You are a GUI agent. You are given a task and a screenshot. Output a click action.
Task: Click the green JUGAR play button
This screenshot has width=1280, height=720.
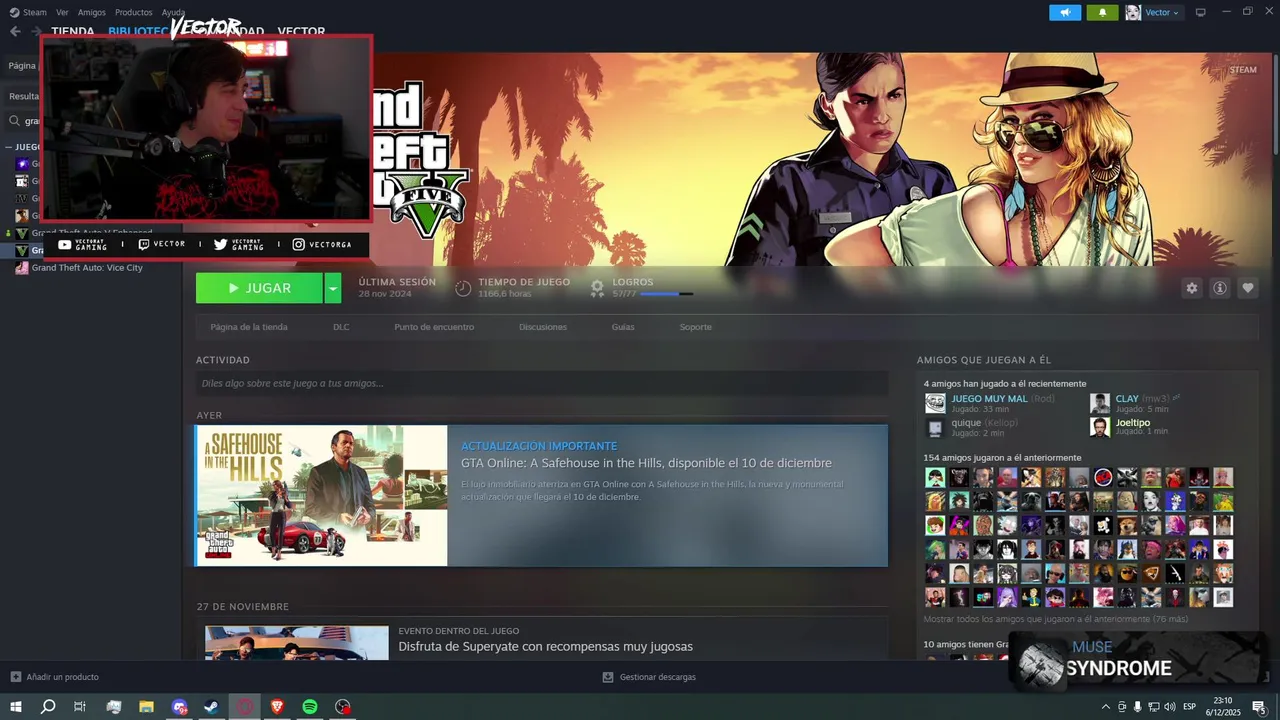click(259, 288)
